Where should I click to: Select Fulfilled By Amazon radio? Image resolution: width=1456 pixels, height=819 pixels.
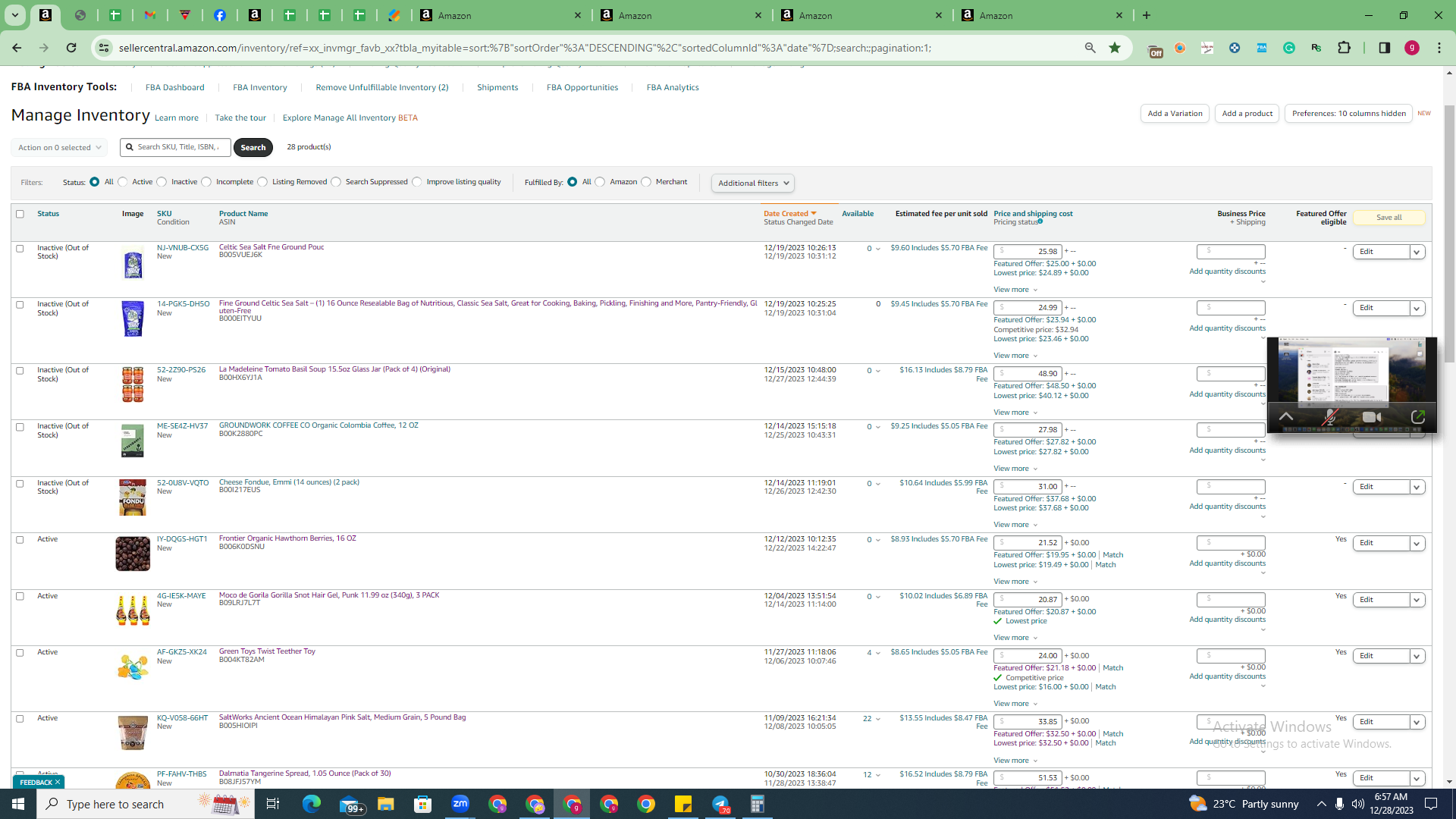tap(600, 182)
